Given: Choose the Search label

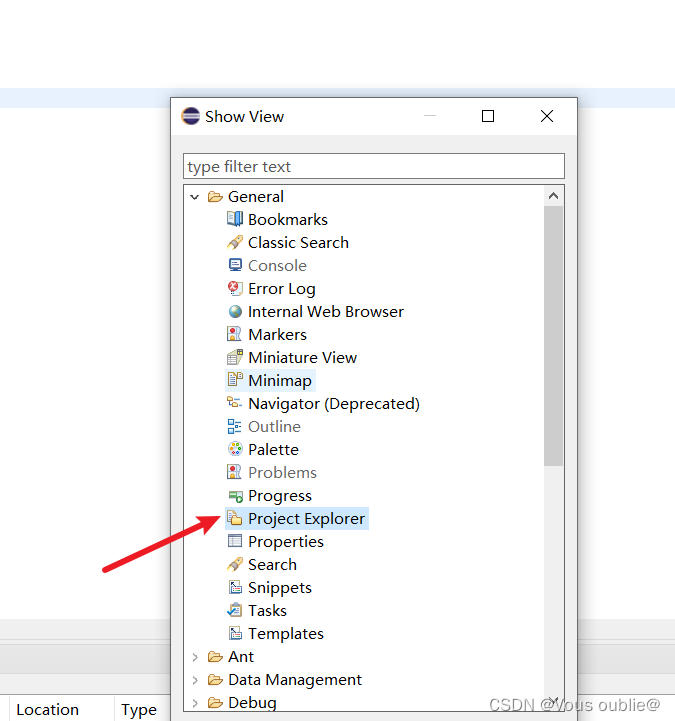Looking at the screenshot, I should tap(273, 565).
